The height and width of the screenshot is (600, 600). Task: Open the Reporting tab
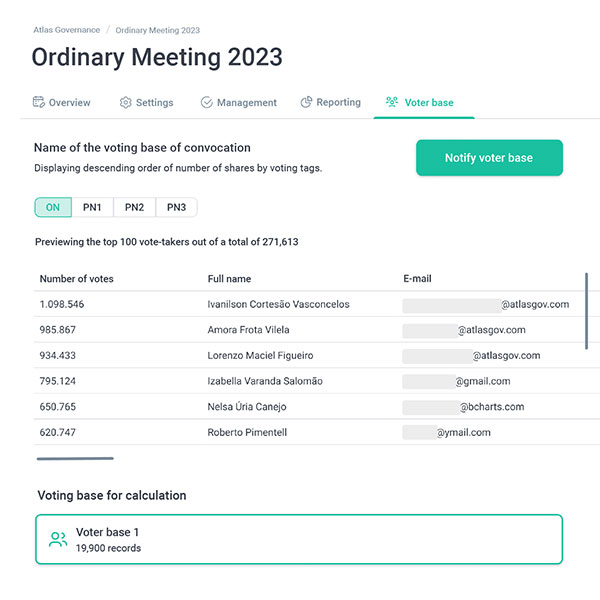click(x=331, y=103)
